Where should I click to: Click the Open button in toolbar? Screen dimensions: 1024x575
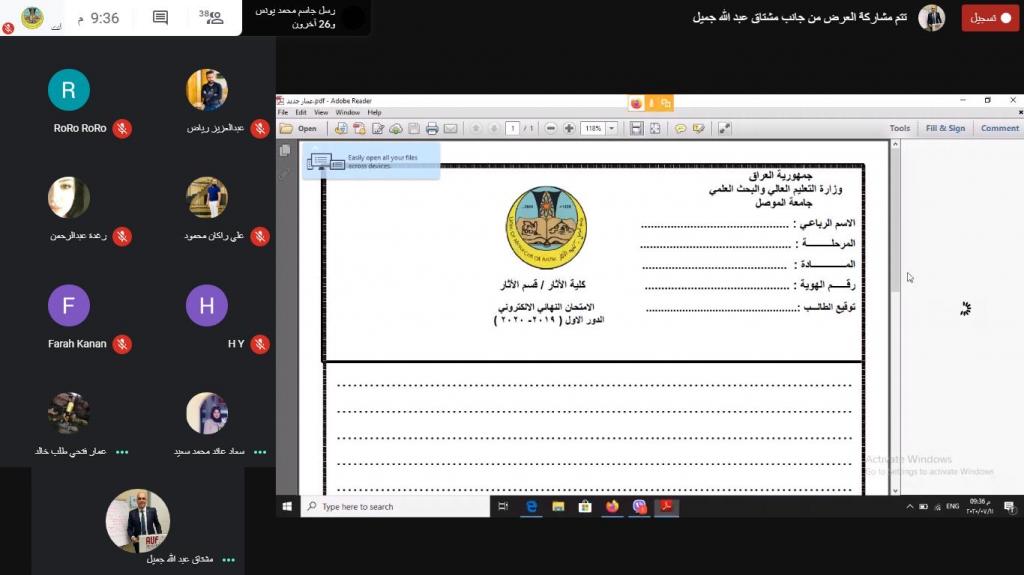tap(299, 128)
